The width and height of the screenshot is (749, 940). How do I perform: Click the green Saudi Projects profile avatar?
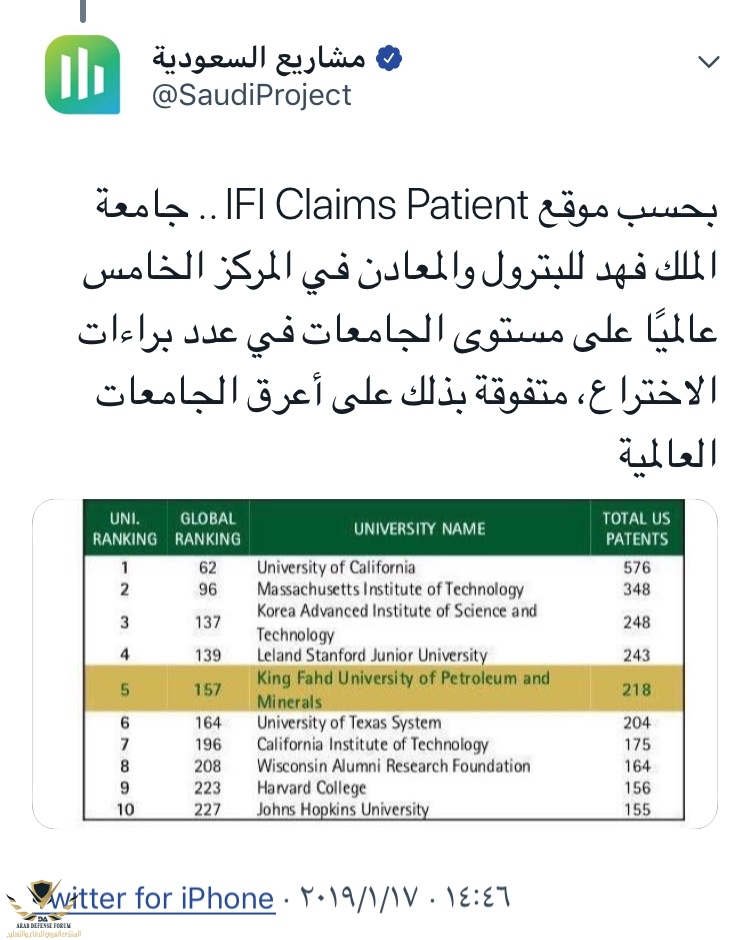tap(83, 77)
